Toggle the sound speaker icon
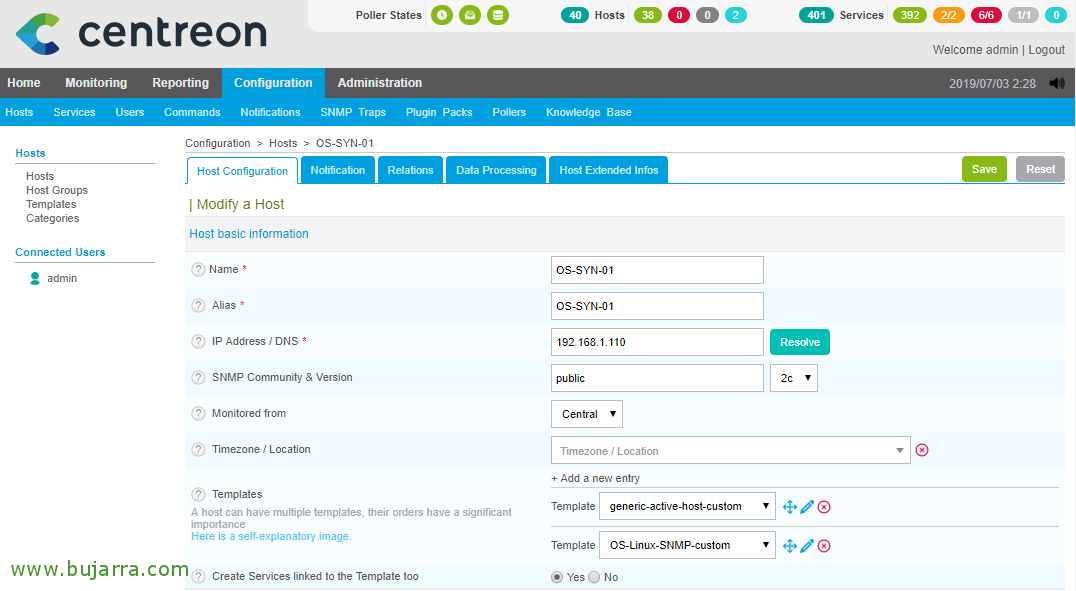This screenshot has width=1076, height=591. (x=1057, y=83)
